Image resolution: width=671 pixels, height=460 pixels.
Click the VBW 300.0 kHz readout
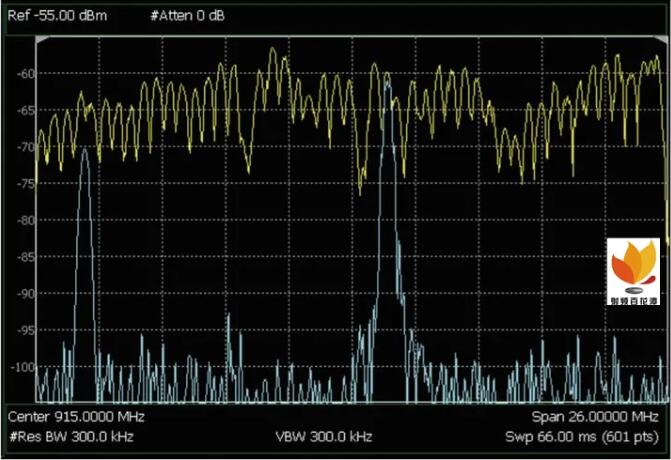[323, 437]
